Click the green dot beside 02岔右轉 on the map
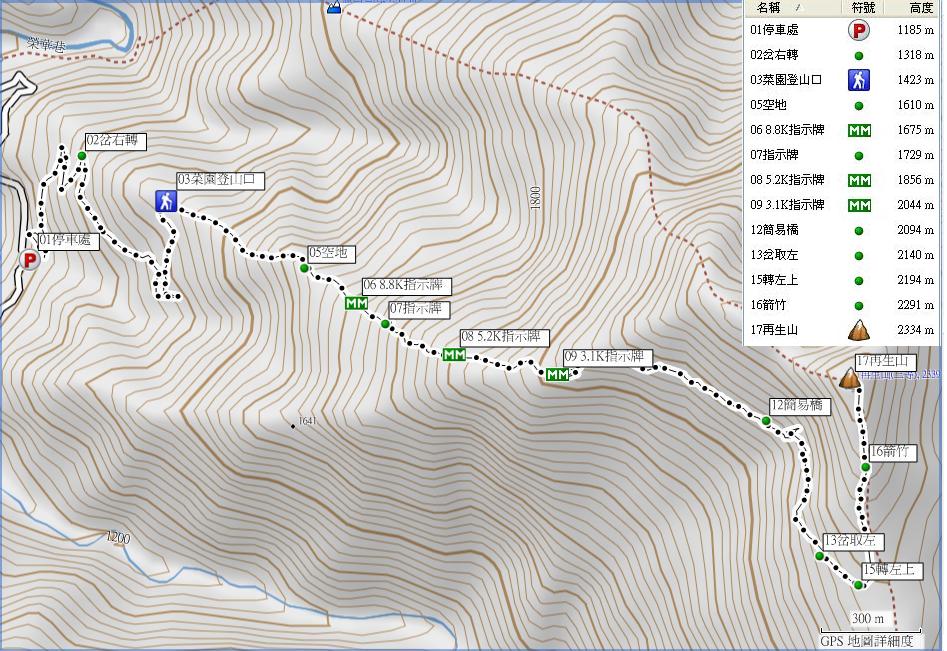 82,156
